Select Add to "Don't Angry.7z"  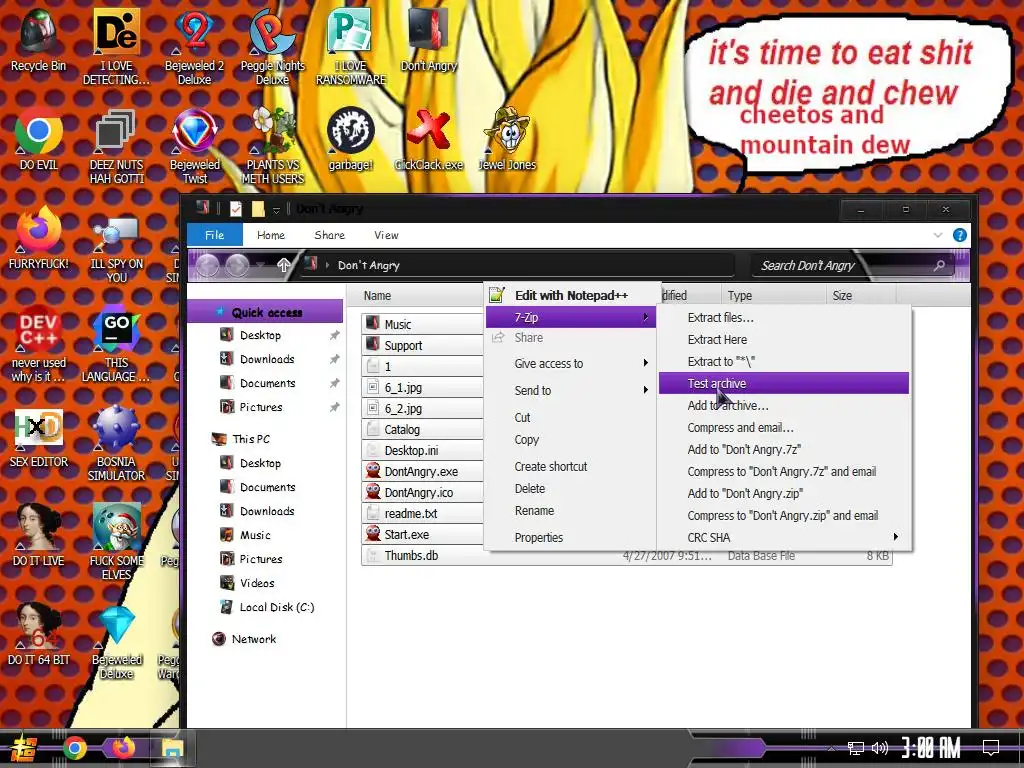coord(784,449)
